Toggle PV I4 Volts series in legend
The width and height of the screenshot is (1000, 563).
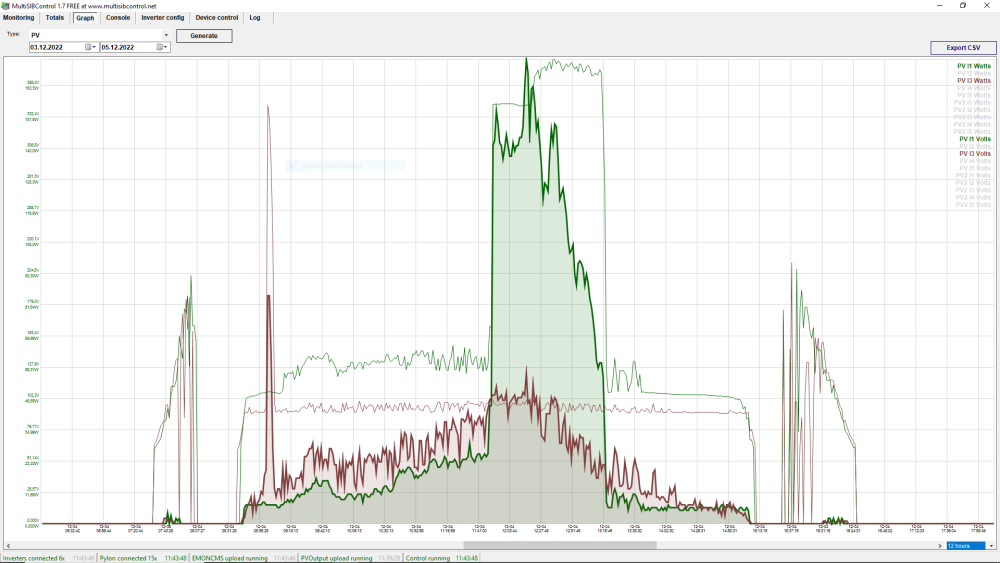click(974, 161)
